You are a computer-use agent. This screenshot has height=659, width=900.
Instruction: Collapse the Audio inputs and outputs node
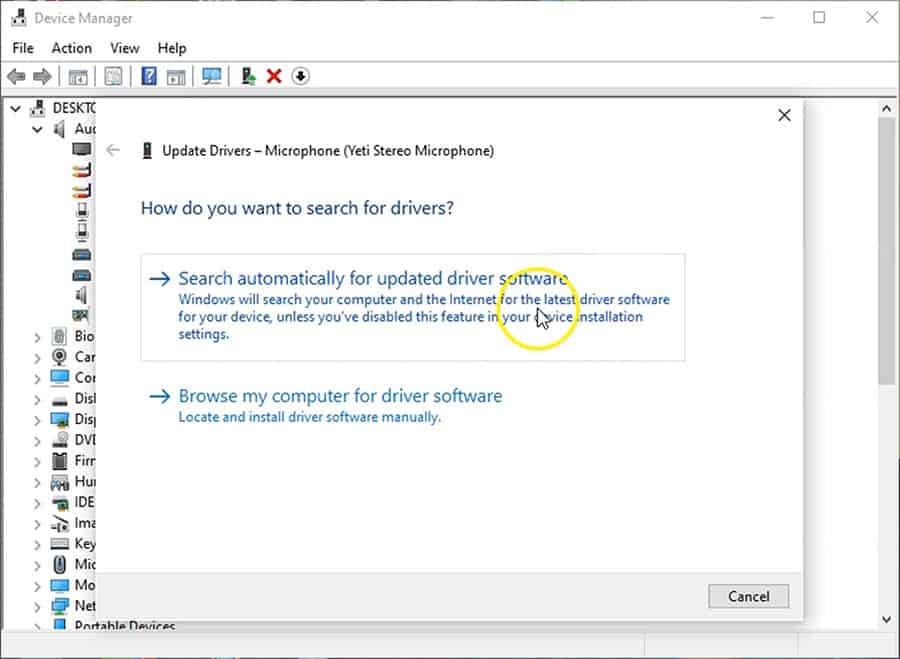(x=37, y=129)
